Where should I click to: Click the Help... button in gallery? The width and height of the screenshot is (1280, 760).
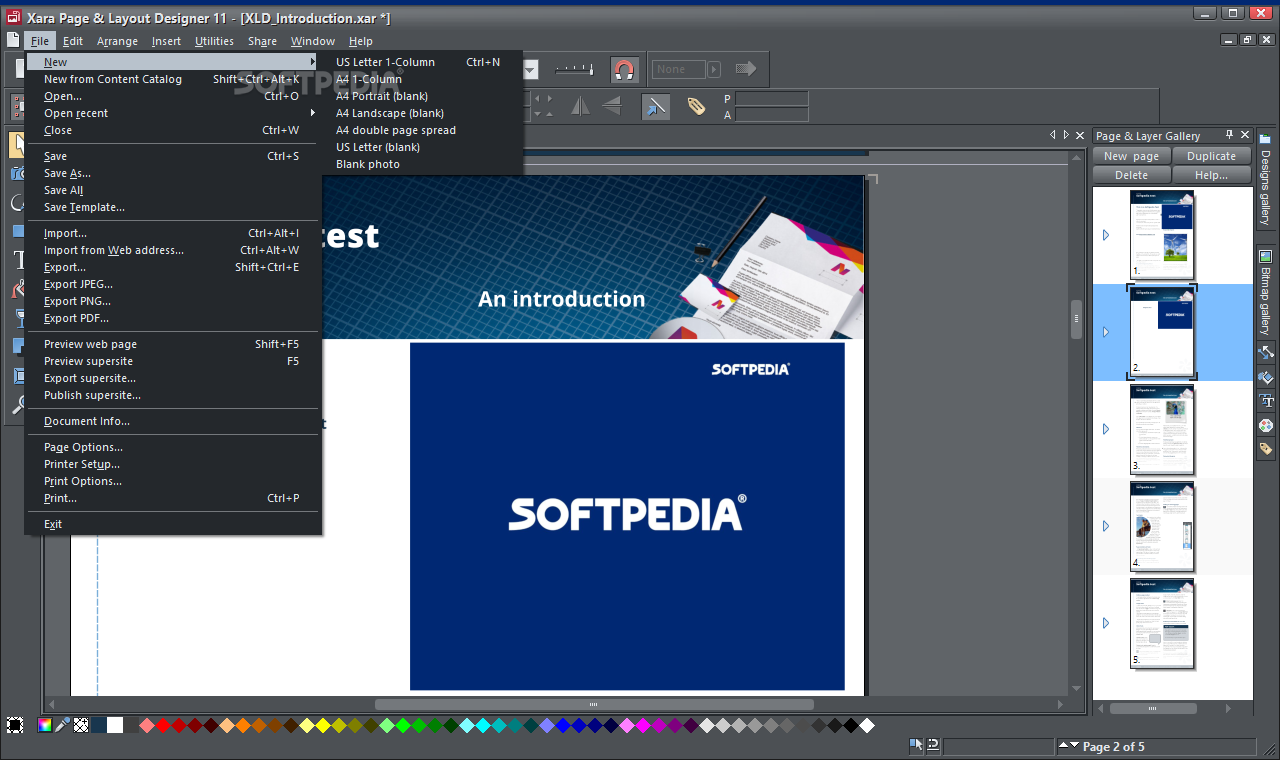[1211, 175]
